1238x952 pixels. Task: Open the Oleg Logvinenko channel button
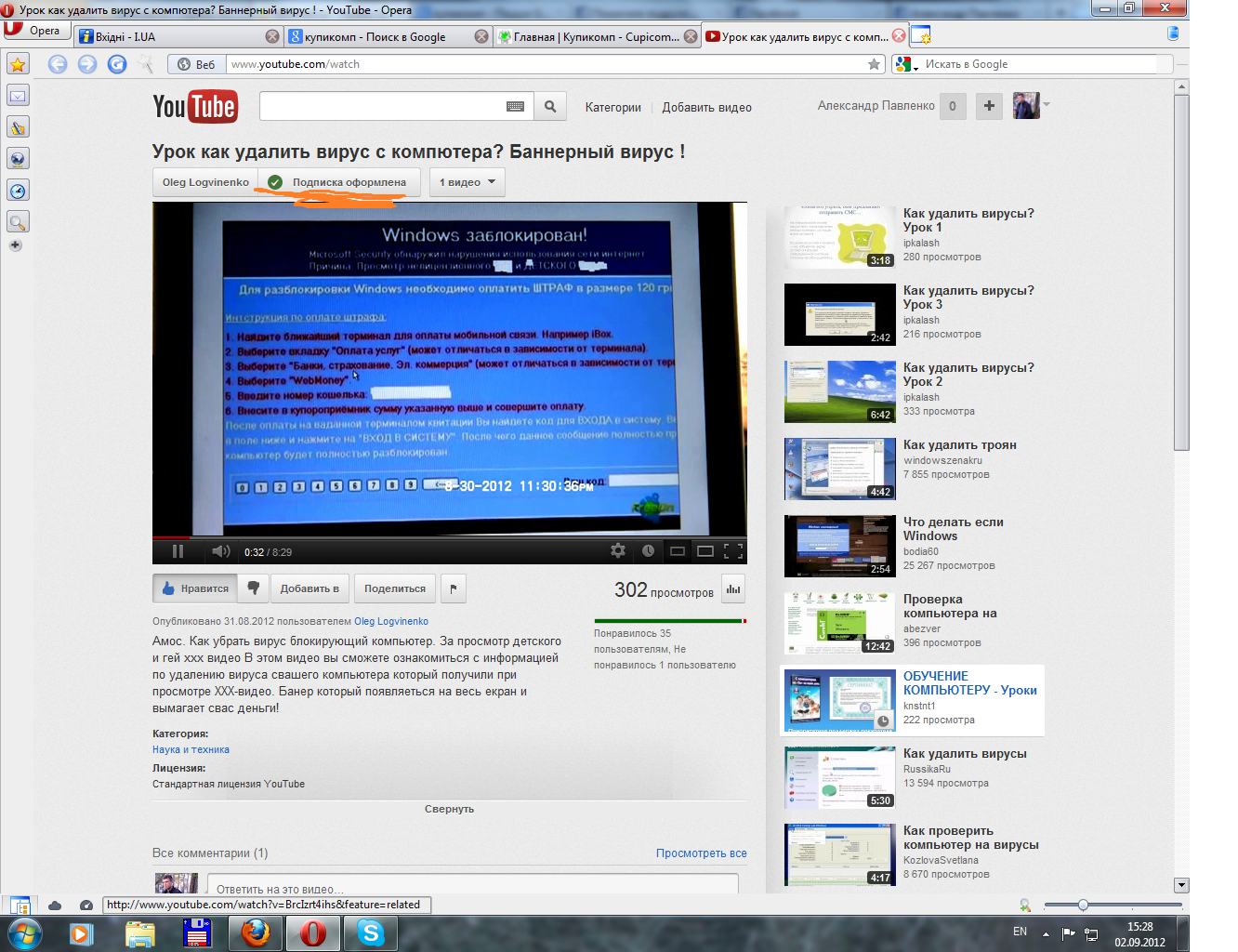[205, 182]
